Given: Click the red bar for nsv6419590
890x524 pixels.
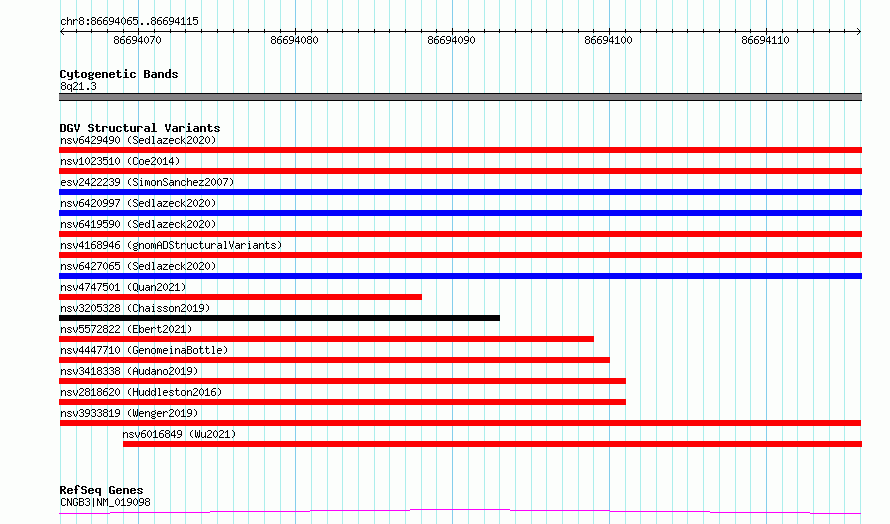Looking at the screenshot, I should click(460, 234).
